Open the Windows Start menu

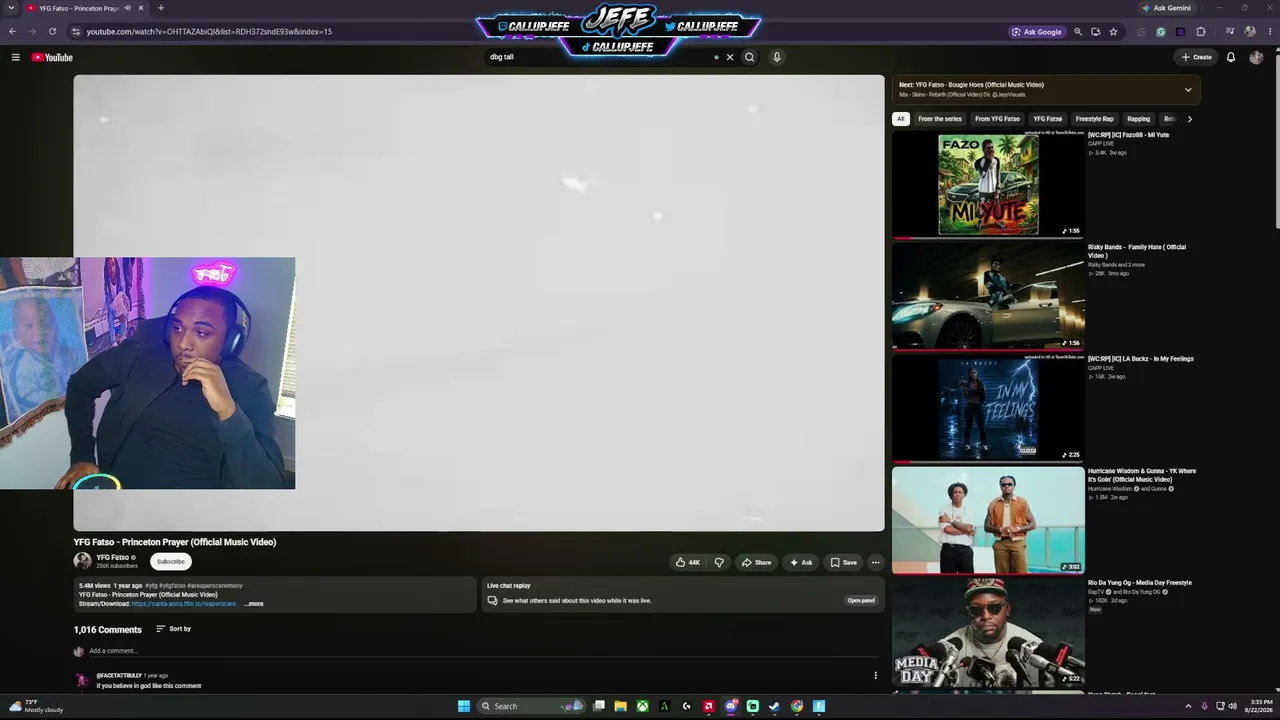pos(464,706)
